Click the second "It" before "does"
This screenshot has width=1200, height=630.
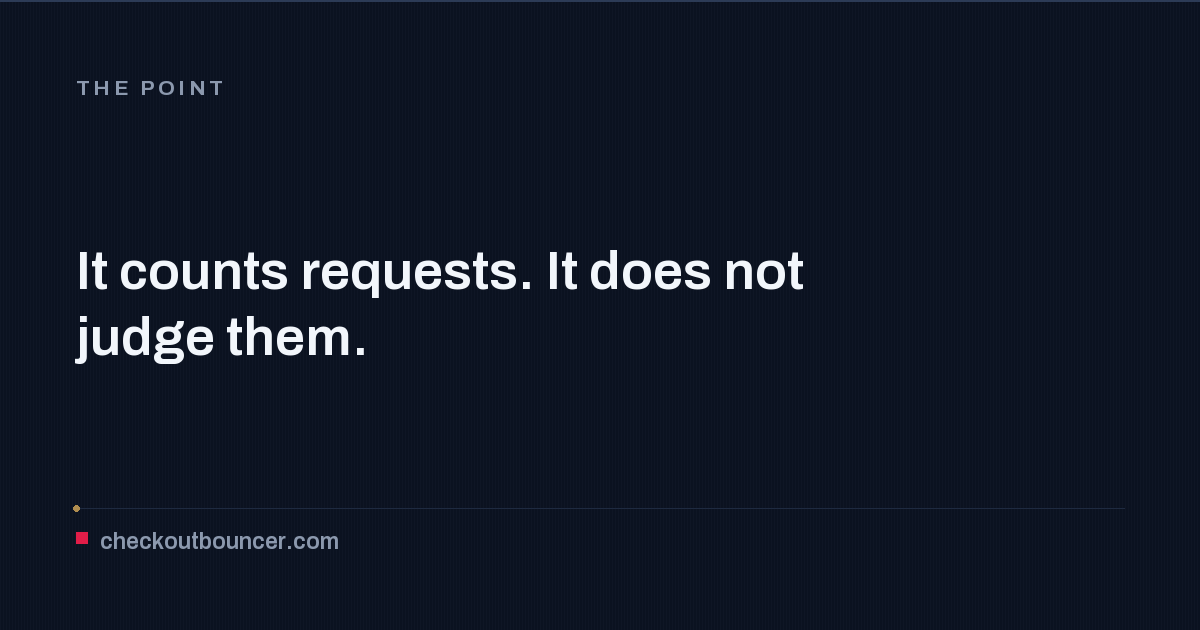click(x=562, y=272)
